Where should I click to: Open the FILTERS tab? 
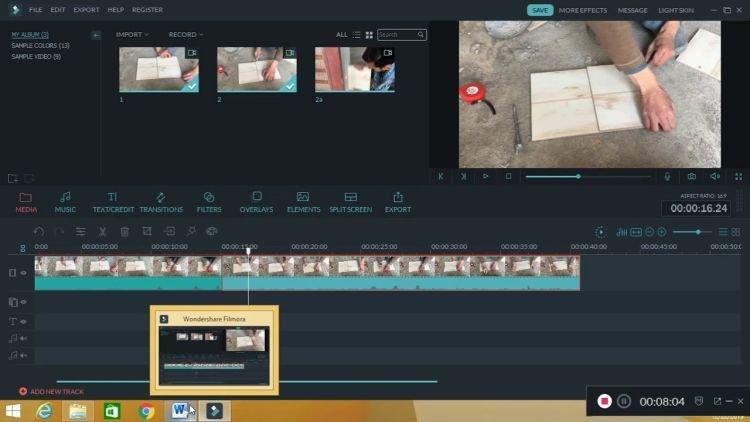tap(209, 202)
